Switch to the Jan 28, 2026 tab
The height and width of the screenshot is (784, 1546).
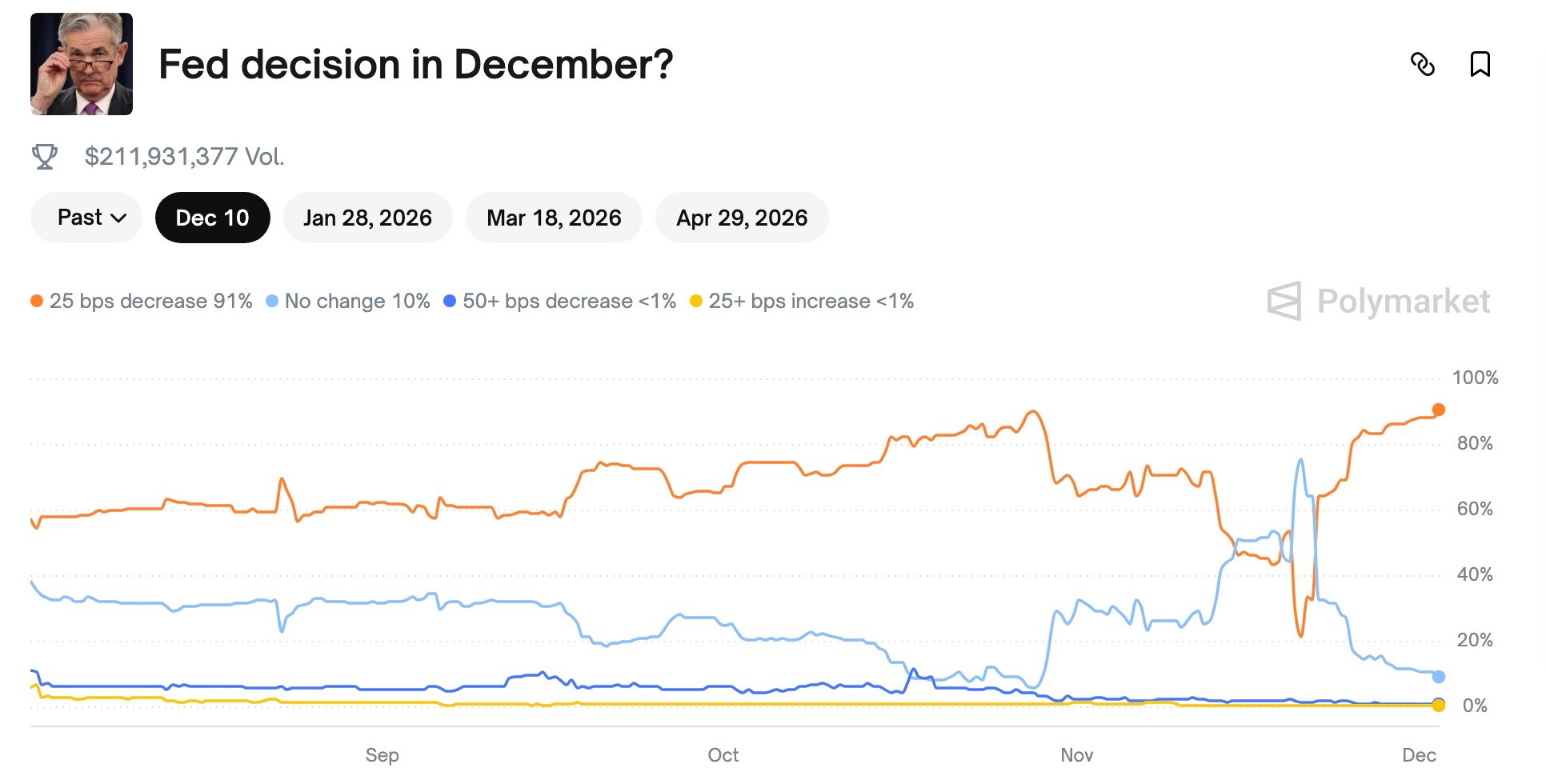coord(367,218)
